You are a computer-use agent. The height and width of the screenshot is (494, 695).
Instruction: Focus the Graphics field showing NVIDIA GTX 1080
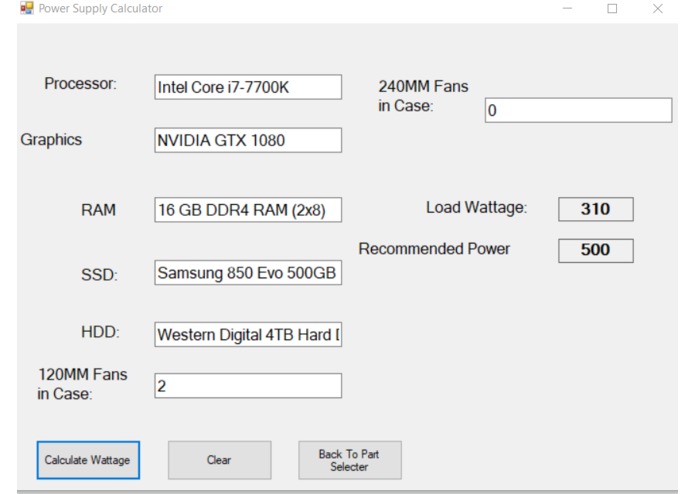(x=248, y=140)
